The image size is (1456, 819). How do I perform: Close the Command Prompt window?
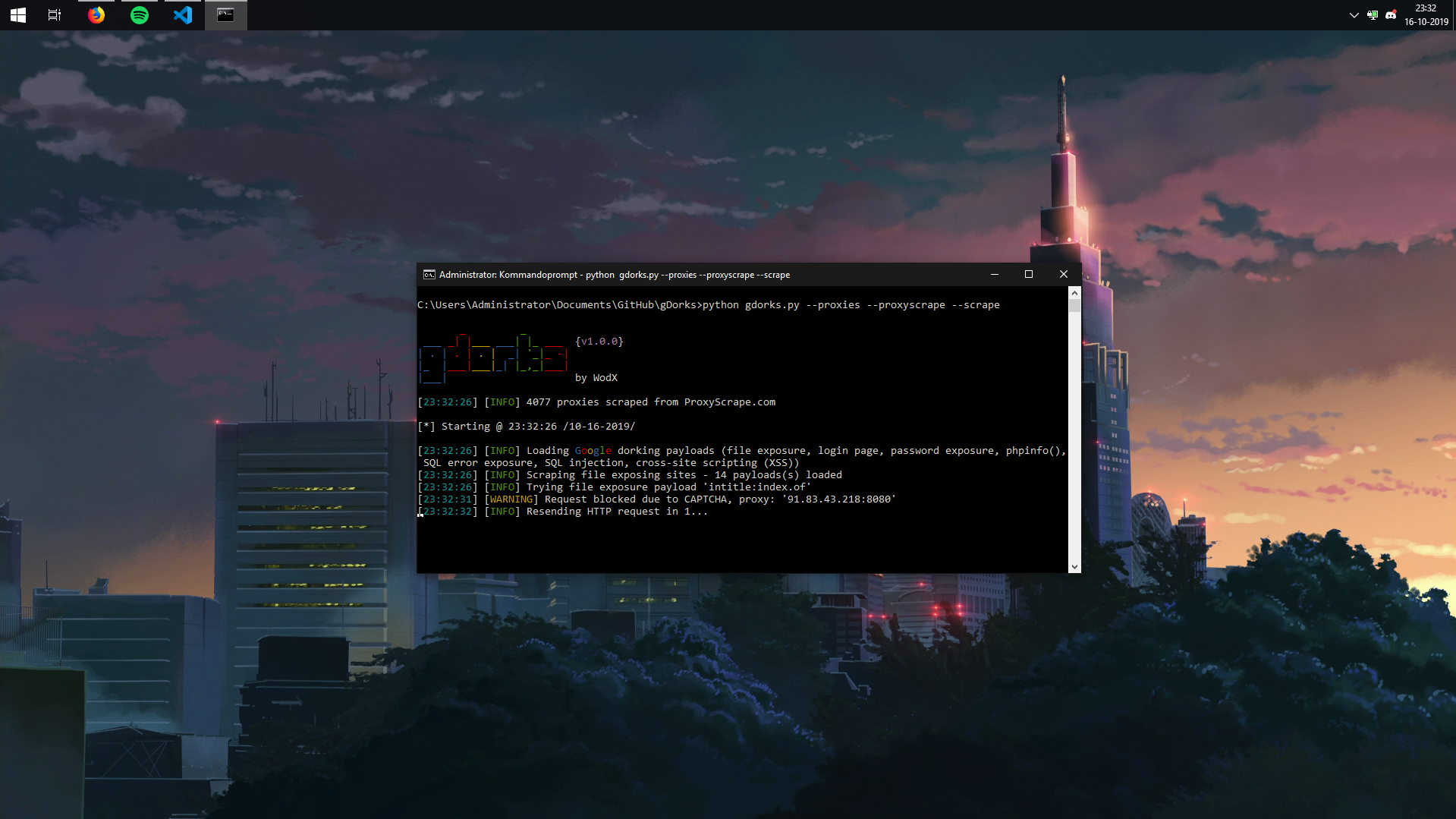(x=1064, y=275)
